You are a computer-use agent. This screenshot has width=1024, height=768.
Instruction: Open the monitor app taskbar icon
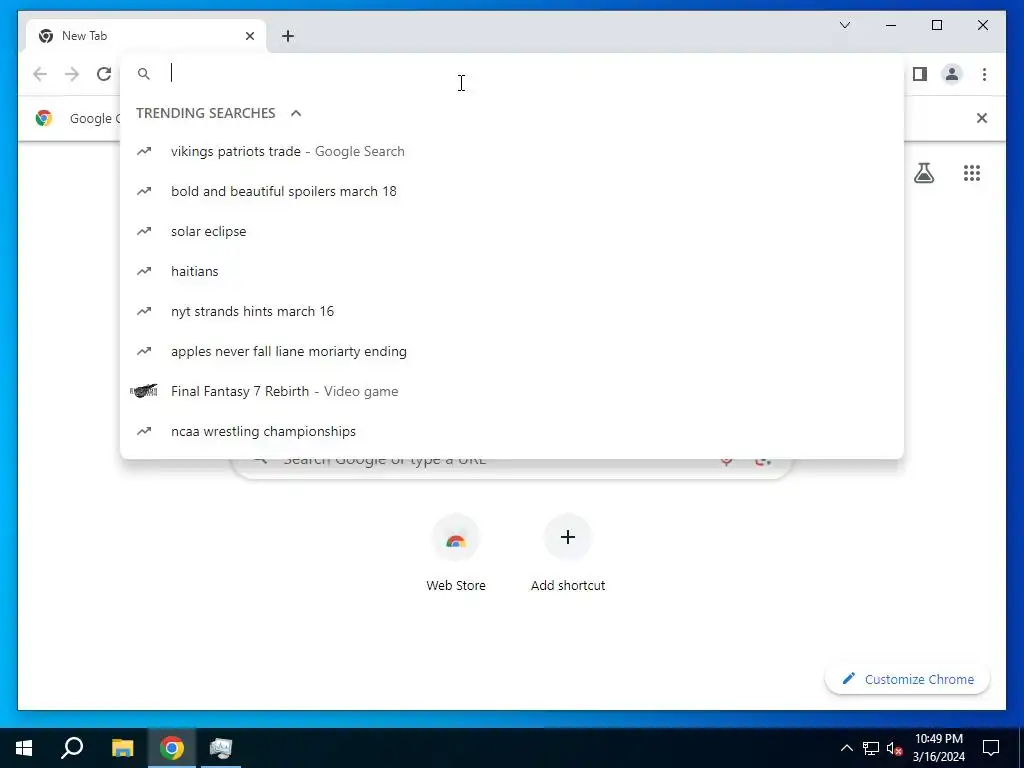pos(221,748)
